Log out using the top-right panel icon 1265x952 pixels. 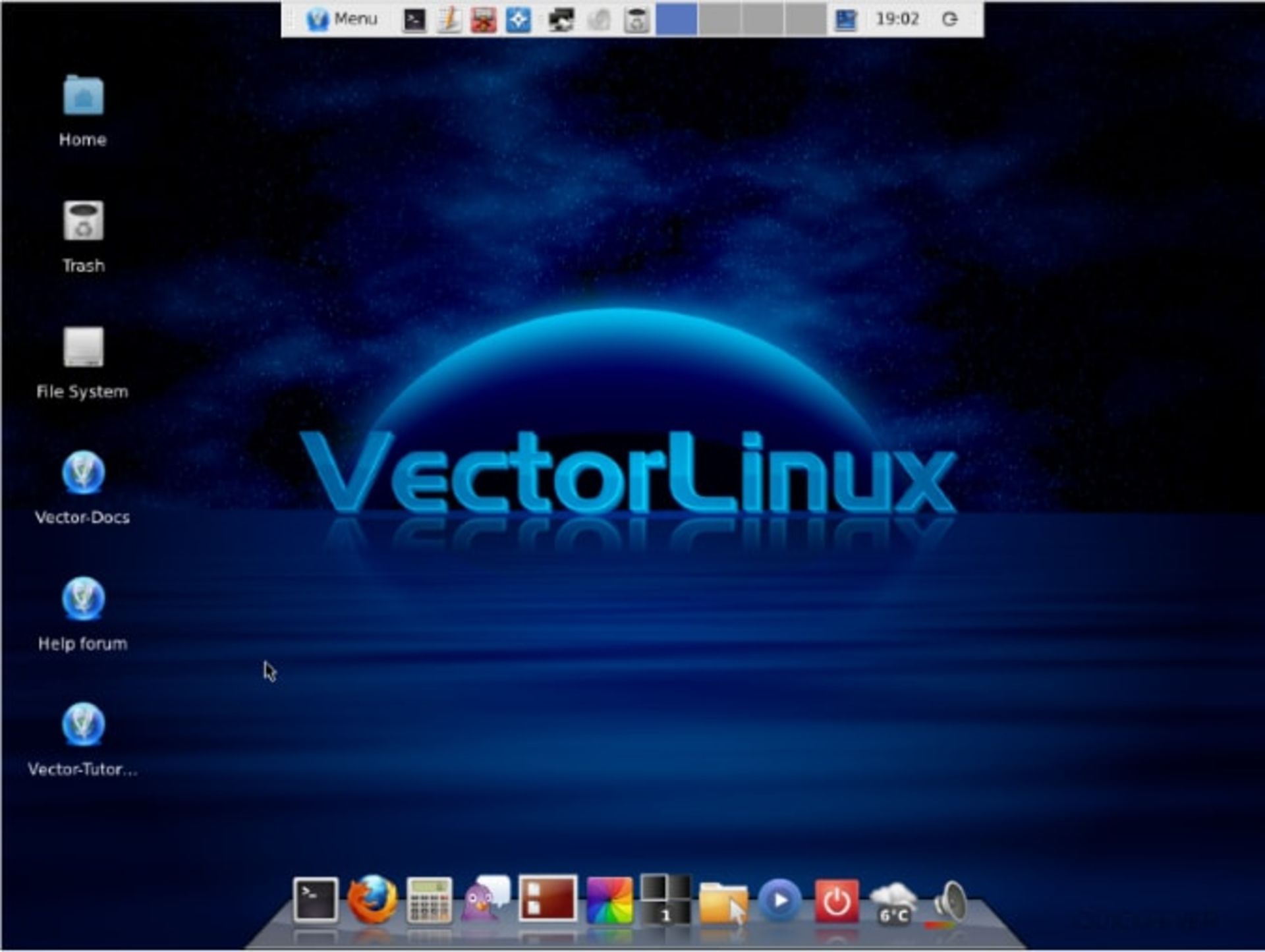click(952, 20)
